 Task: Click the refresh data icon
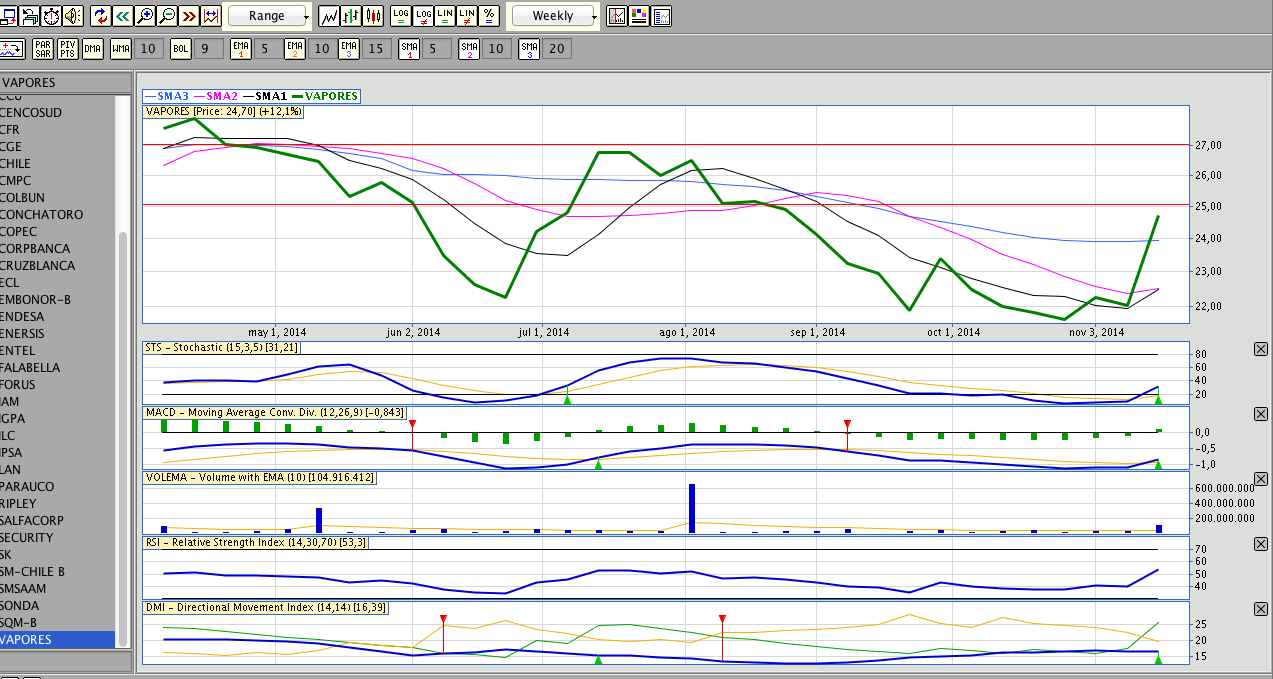101,16
